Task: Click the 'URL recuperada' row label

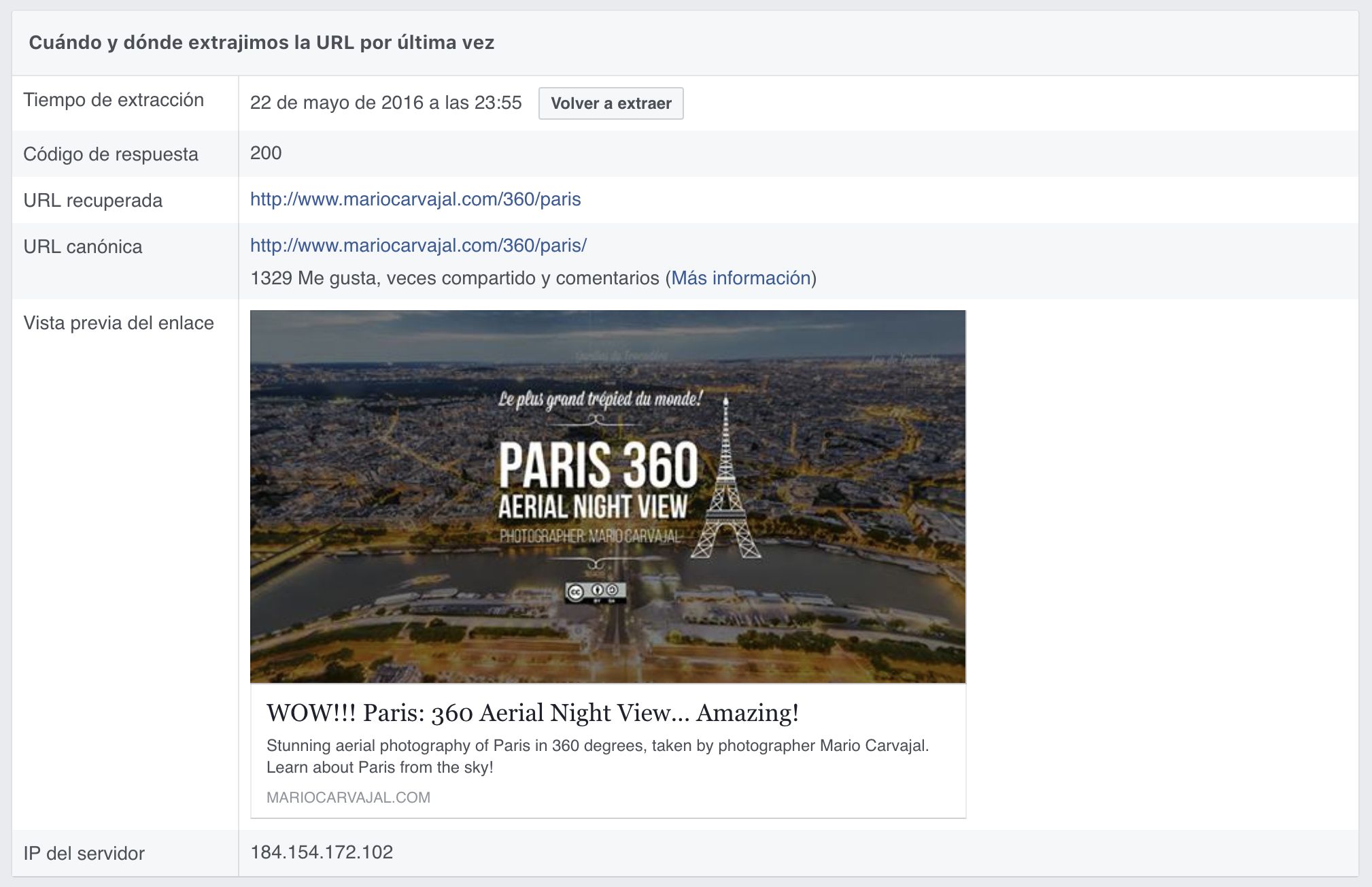Action: 93,201
